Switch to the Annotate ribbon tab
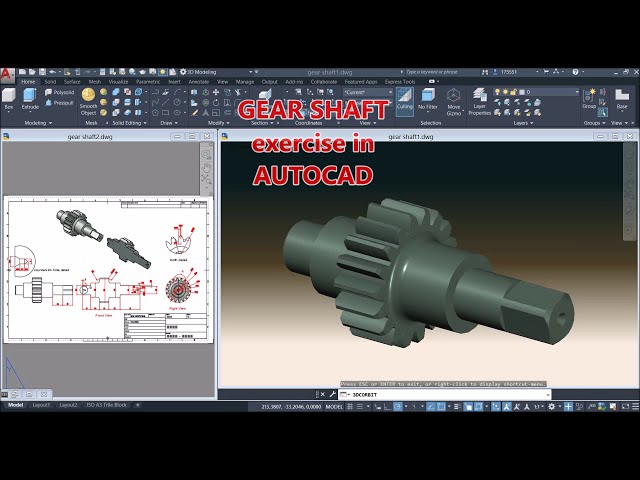The image size is (640, 480). tap(199, 82)
